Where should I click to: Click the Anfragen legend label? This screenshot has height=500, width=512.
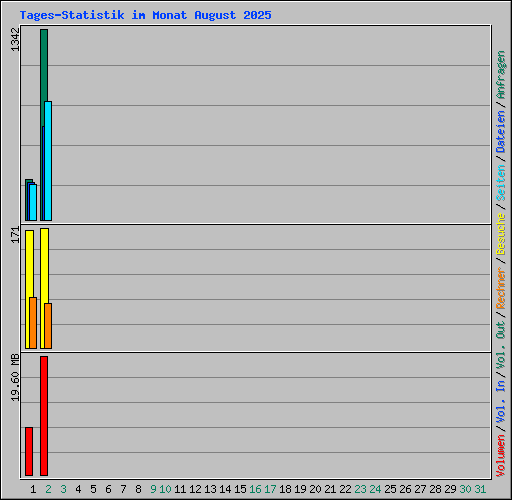(501, 75)
